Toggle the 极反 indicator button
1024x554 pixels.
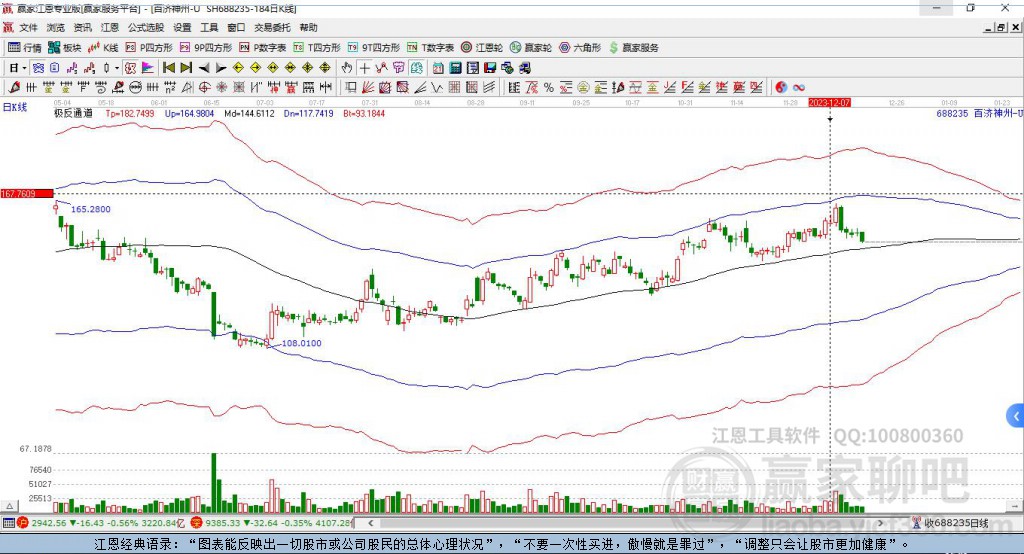coord(130,68)
